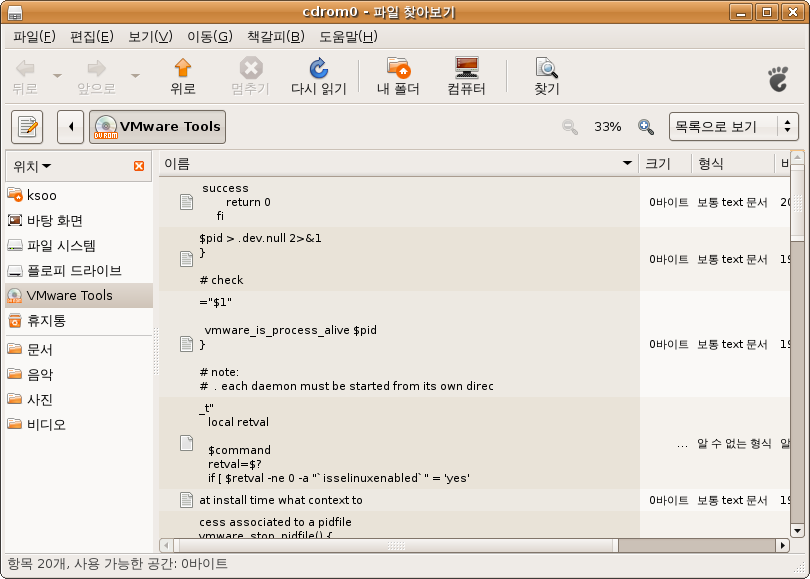Image resolution: width=810 pixels, height=579 pixels.
Task: Open the 이동(G) menu
Action: coord(210,37)
